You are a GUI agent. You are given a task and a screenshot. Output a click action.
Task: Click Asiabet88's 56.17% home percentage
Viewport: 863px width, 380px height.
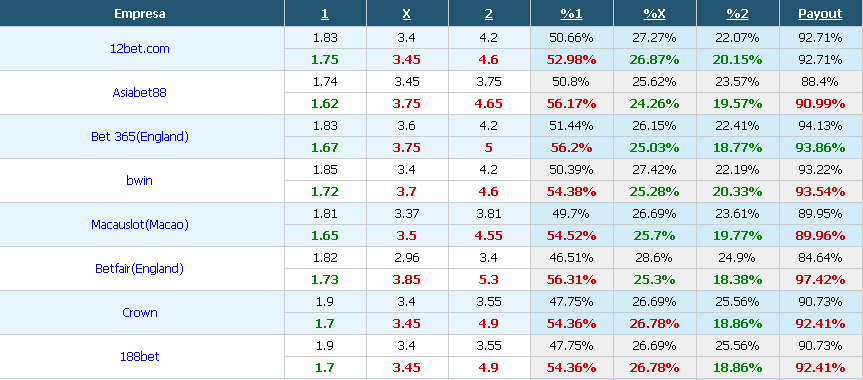pos(571,104)
